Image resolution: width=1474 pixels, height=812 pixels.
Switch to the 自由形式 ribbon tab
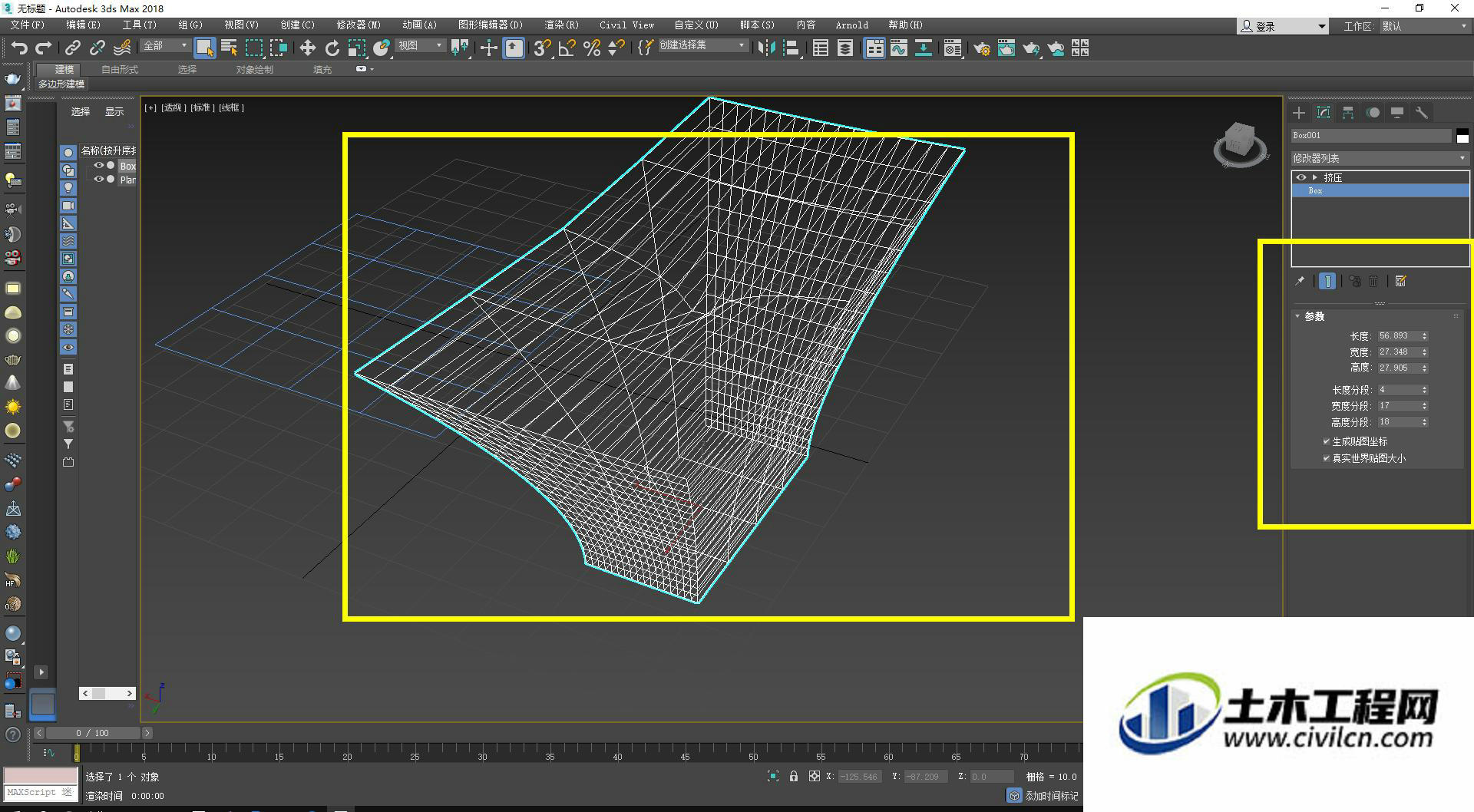coord(120,70)
